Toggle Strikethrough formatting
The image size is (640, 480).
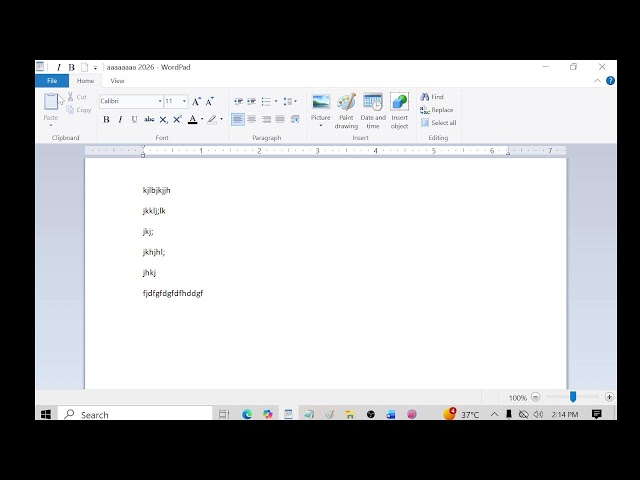pos(149,120)
